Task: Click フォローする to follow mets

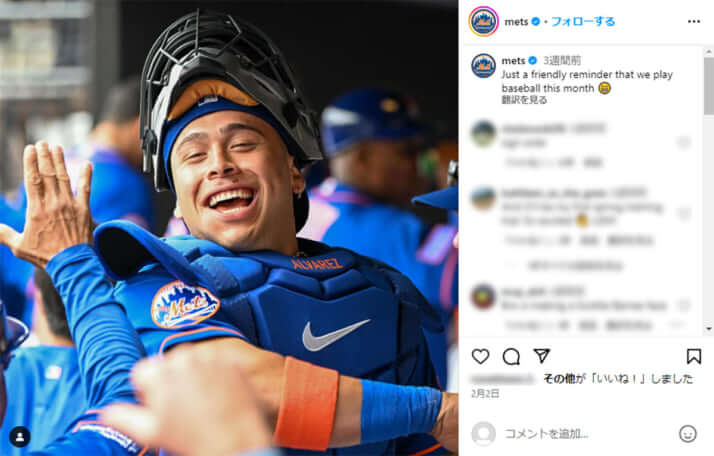Action: pos(583,21)
